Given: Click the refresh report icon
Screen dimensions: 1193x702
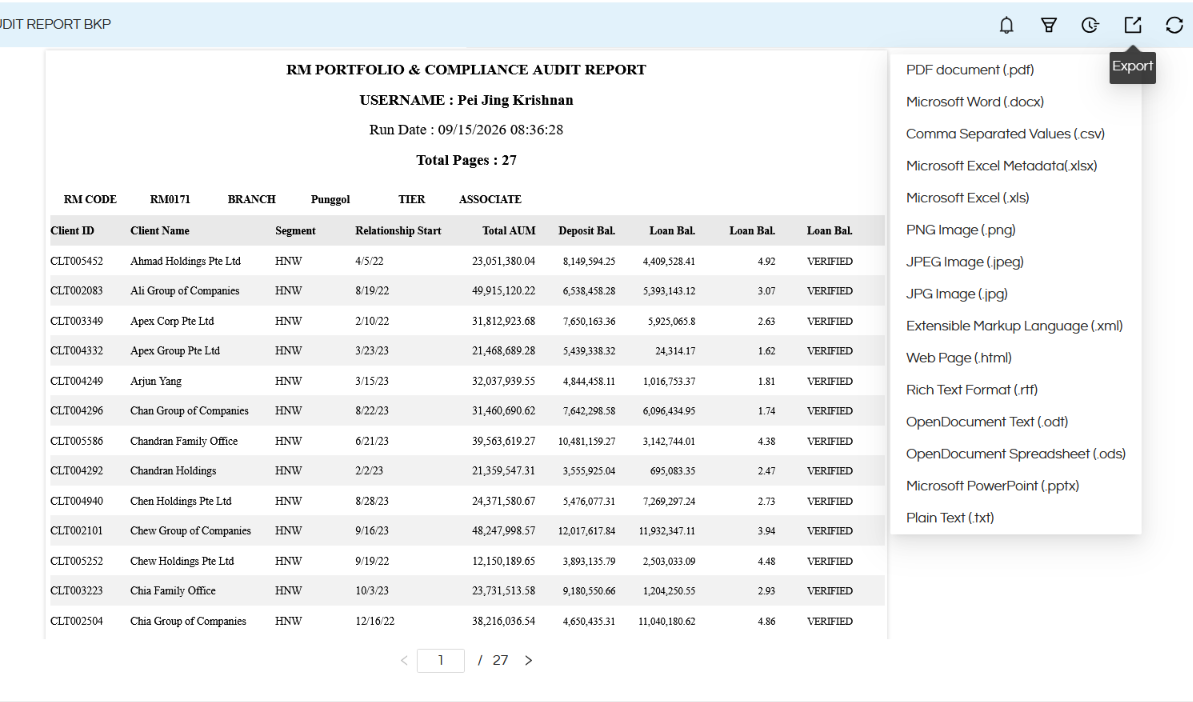Looking at the screenshot, I should pos(1174,25).
